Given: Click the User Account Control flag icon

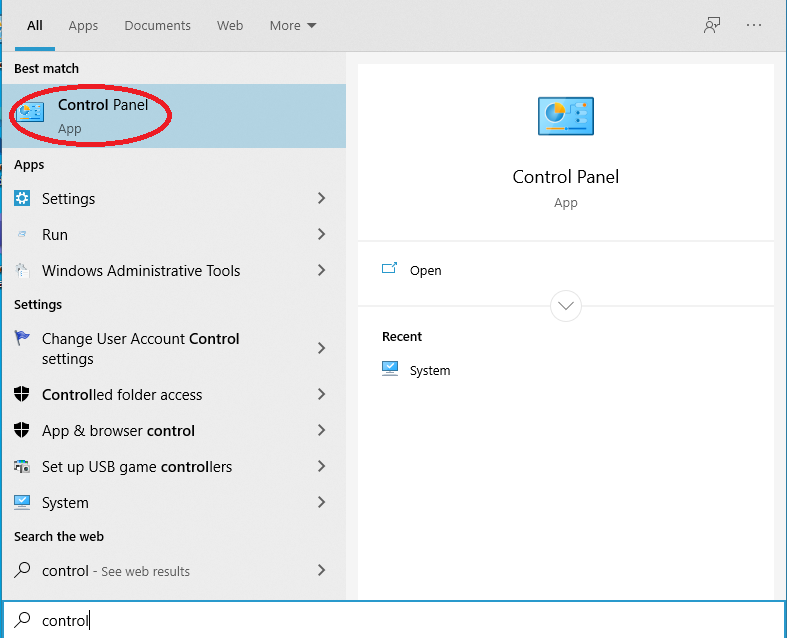Looking at the screenshot, I should pos(22,338).
